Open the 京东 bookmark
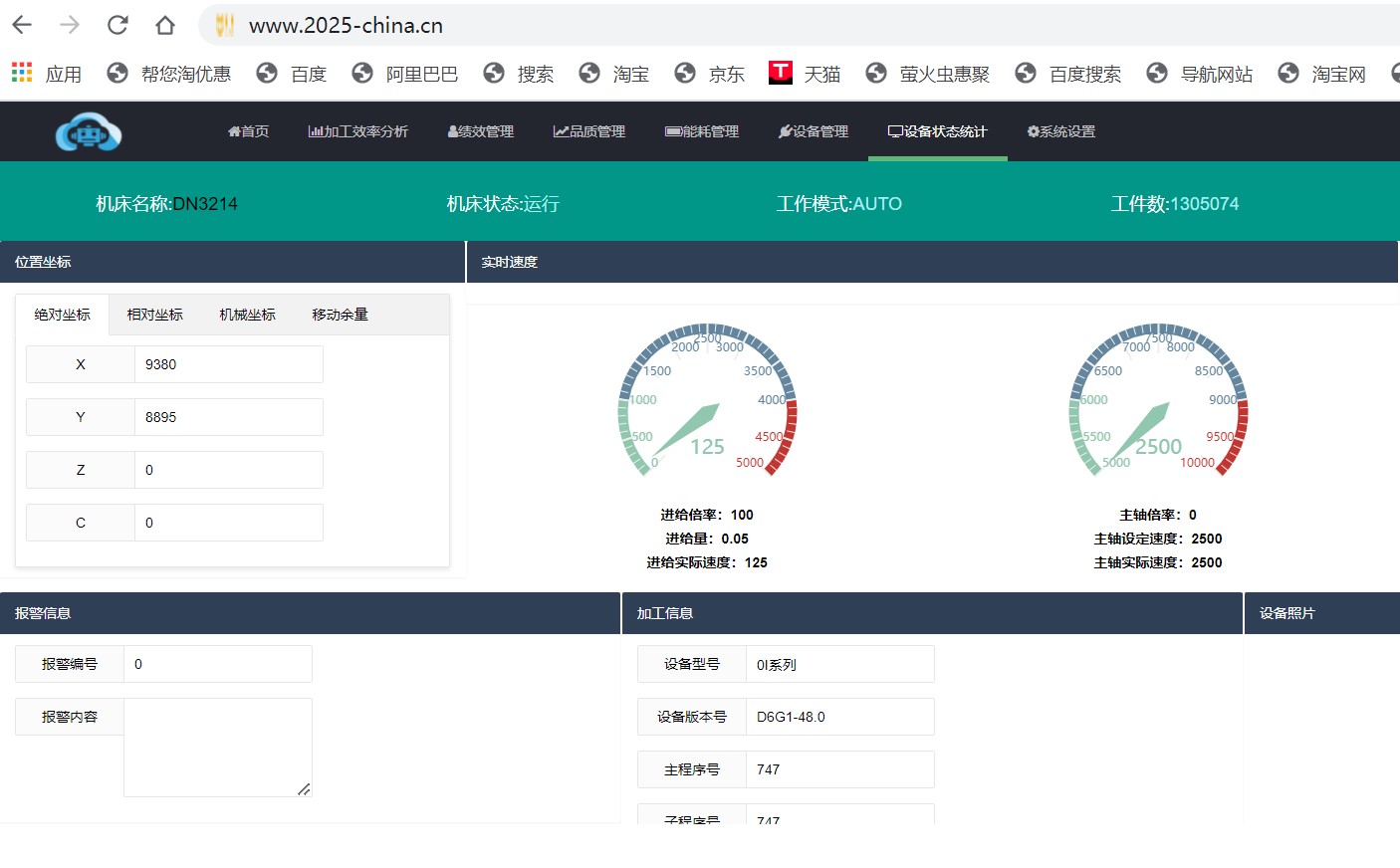The image size is (1400, 868). click(x=710, y=74)
